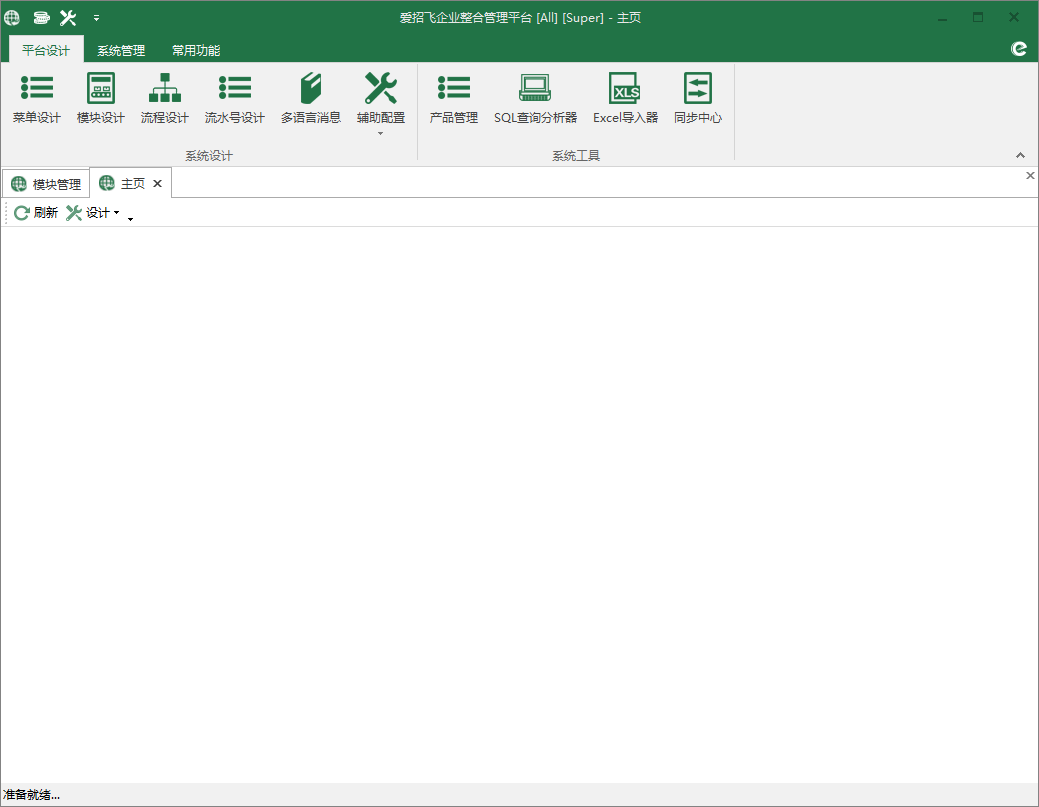
Task: Click the 辅助配置 wrench icon
Action: pos(380,88)
